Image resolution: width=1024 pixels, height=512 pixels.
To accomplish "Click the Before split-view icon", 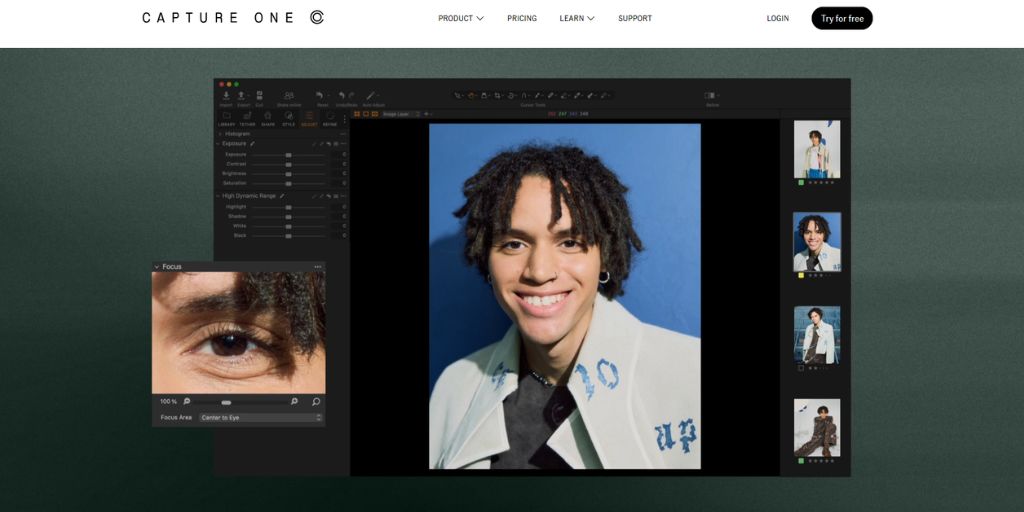I will pyautogui.click(x=711, y=95).
